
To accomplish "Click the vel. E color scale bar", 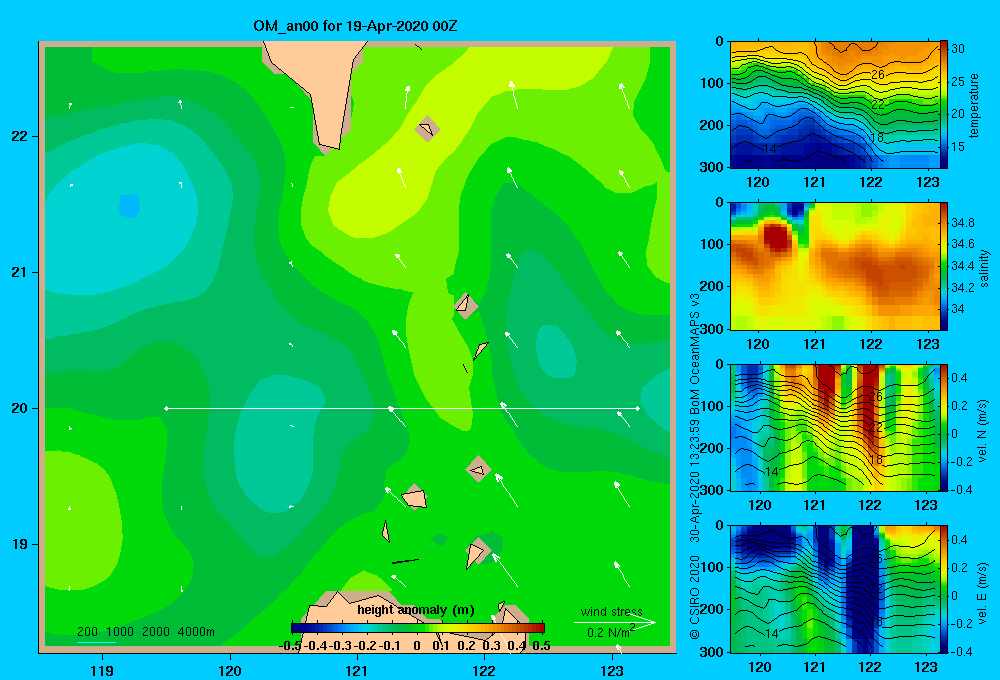I will 944,589.
